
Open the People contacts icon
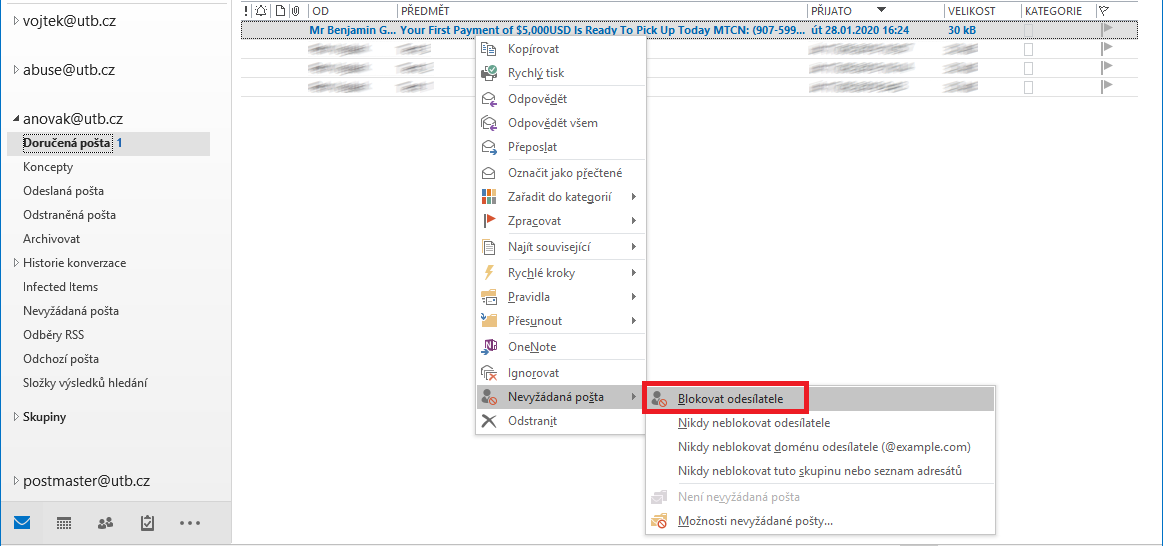pyautogui.click(x=105, y=523)
